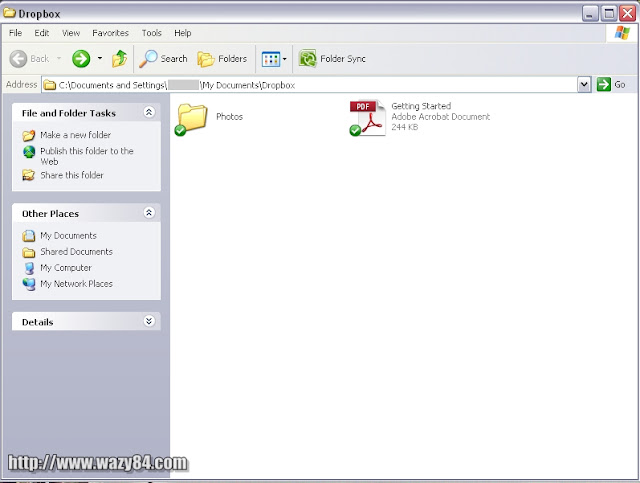Viewport: 640px width, 483px height.
Task: Click the Publish to Web globe icon
Action: [x=29, y=152]
